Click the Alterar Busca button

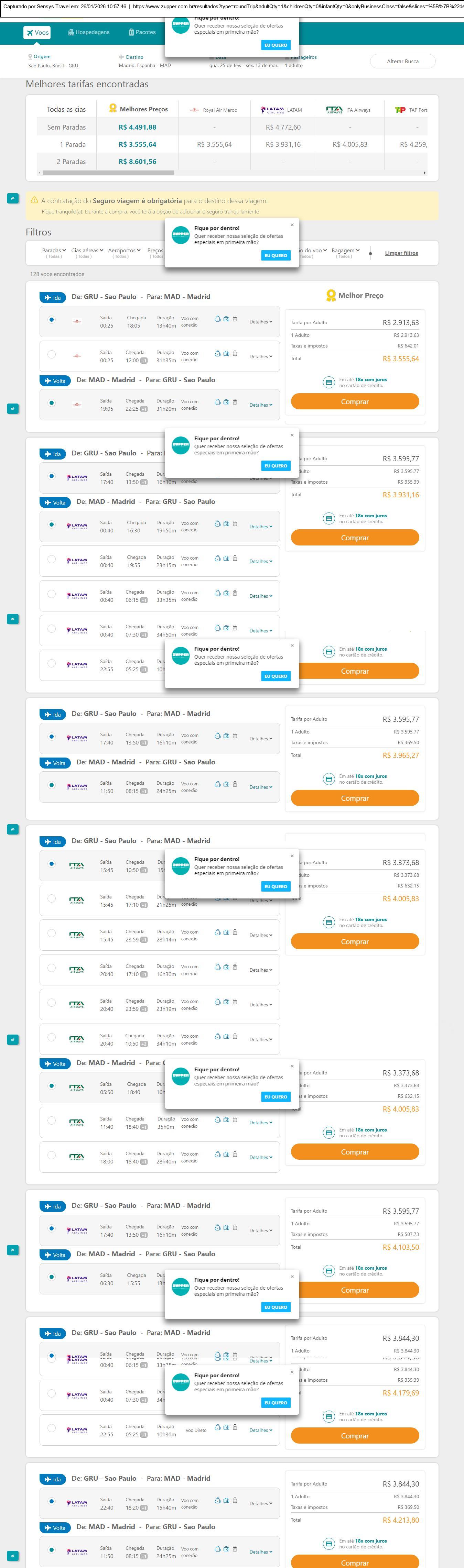(x=402, y=62)
